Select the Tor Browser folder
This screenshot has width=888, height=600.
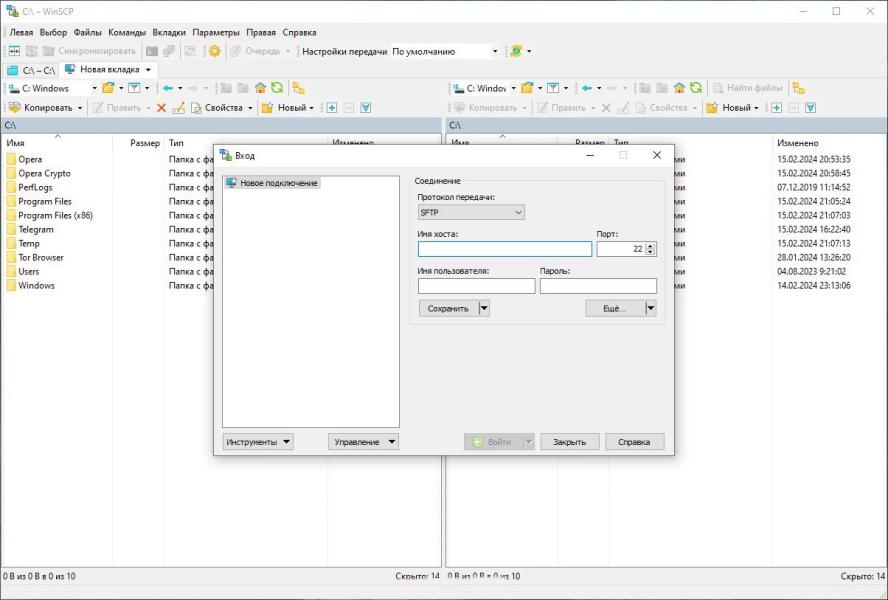click(41, 257)
